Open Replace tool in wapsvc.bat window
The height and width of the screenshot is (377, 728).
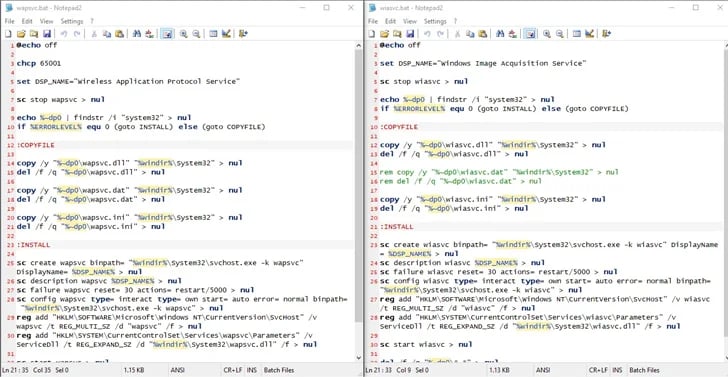pyautogui.click(x=149, y=33)
